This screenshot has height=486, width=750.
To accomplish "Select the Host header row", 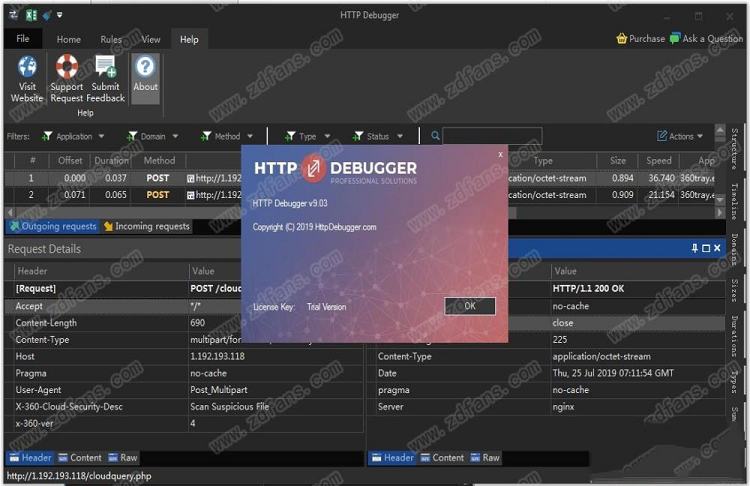I will (184, 356).
